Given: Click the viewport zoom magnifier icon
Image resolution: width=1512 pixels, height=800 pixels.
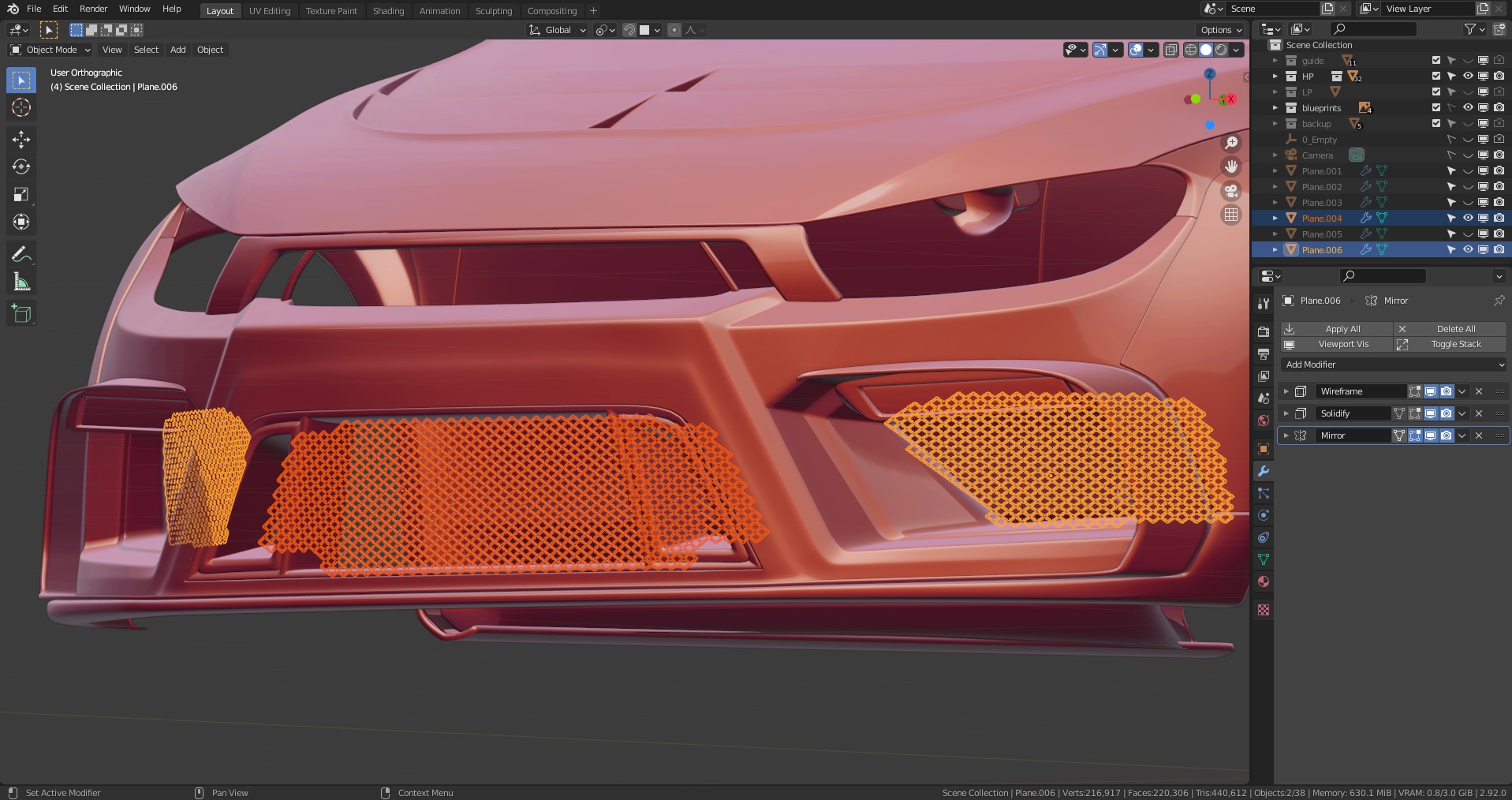Looking at the screenshot, I should pyautogui.click(x=1230, y=143).
